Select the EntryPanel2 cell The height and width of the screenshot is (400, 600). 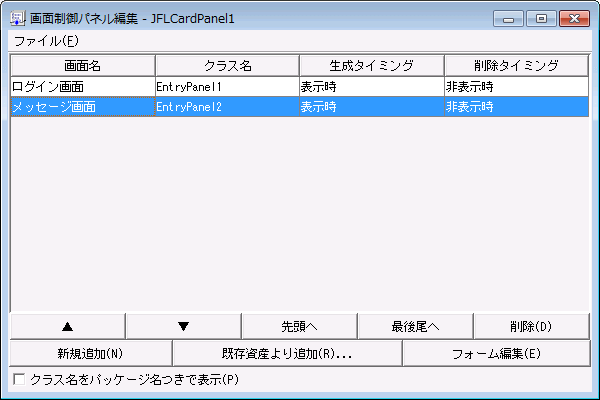pos(227,106)
